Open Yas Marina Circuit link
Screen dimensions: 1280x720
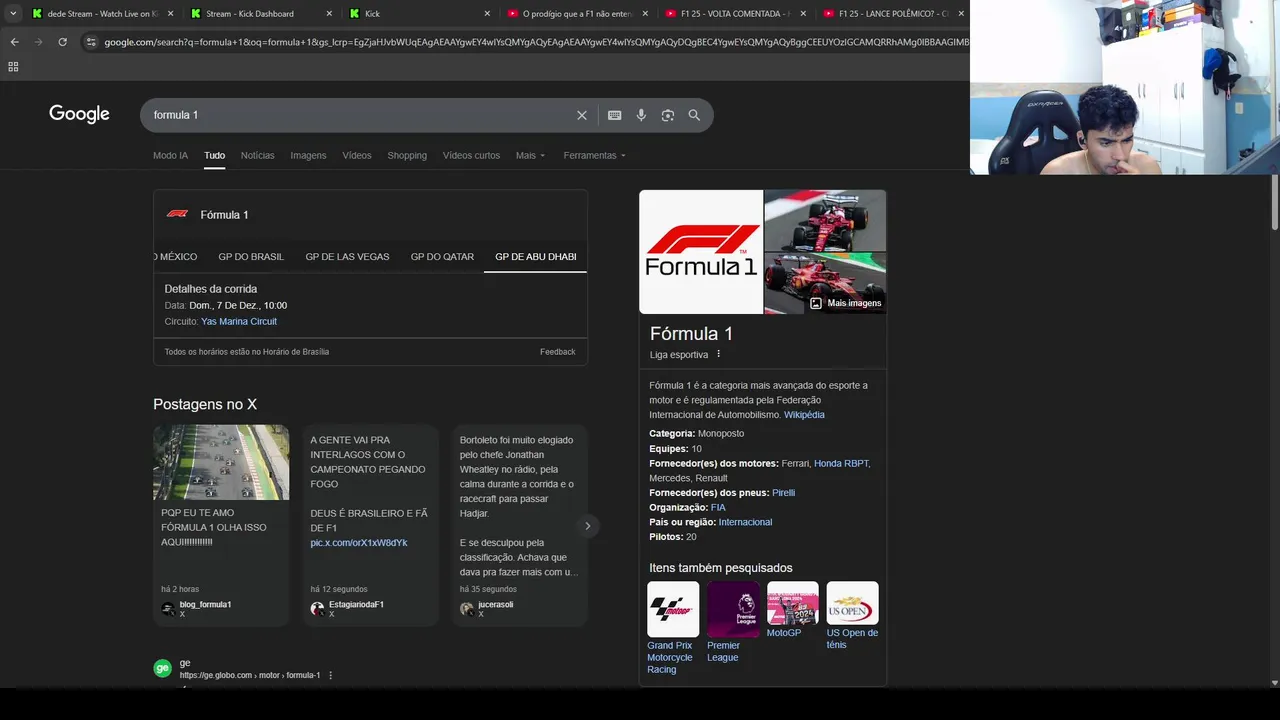point(239,321)
